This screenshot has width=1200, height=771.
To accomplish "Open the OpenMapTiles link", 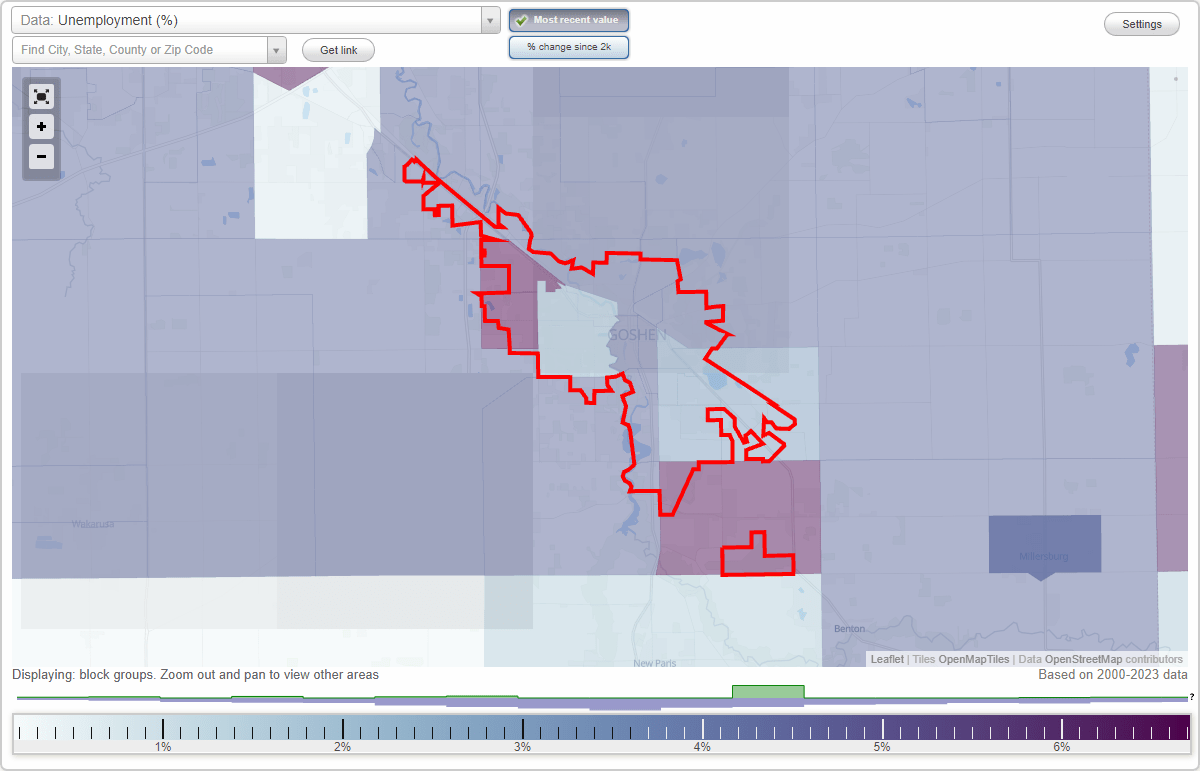I will [973, 660].
